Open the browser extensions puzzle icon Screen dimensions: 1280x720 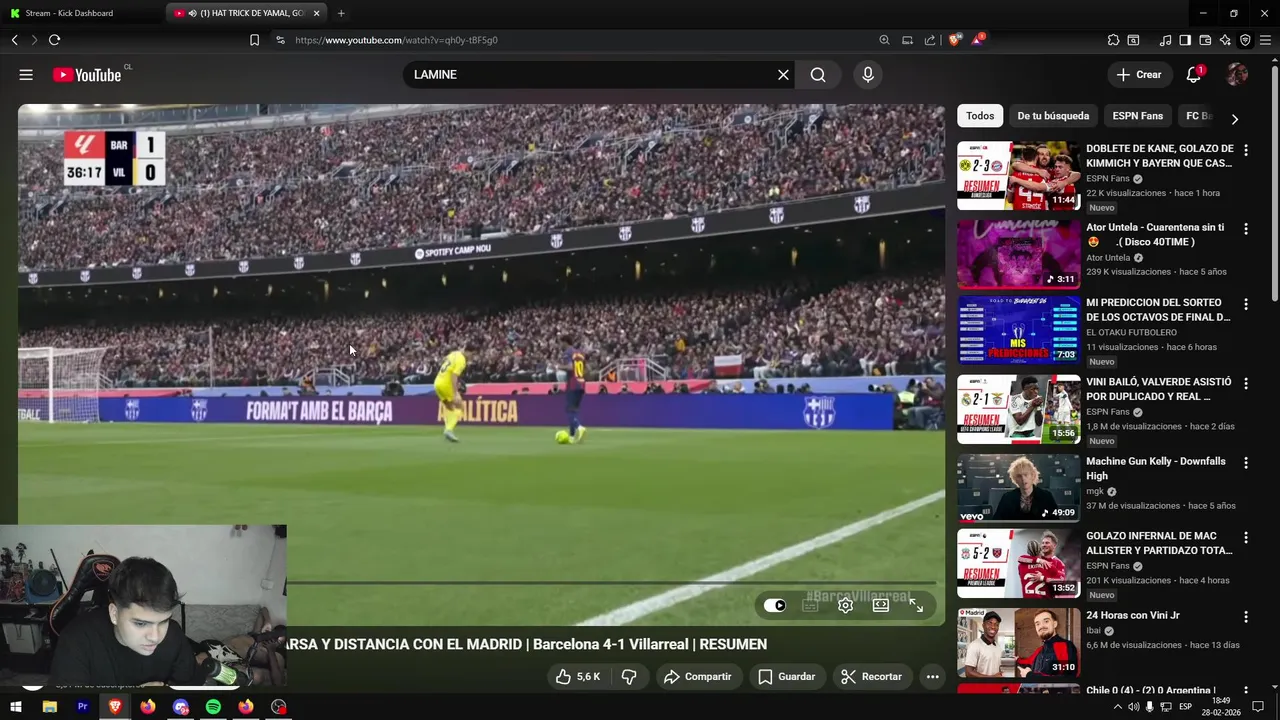(x=1113, y=40)
